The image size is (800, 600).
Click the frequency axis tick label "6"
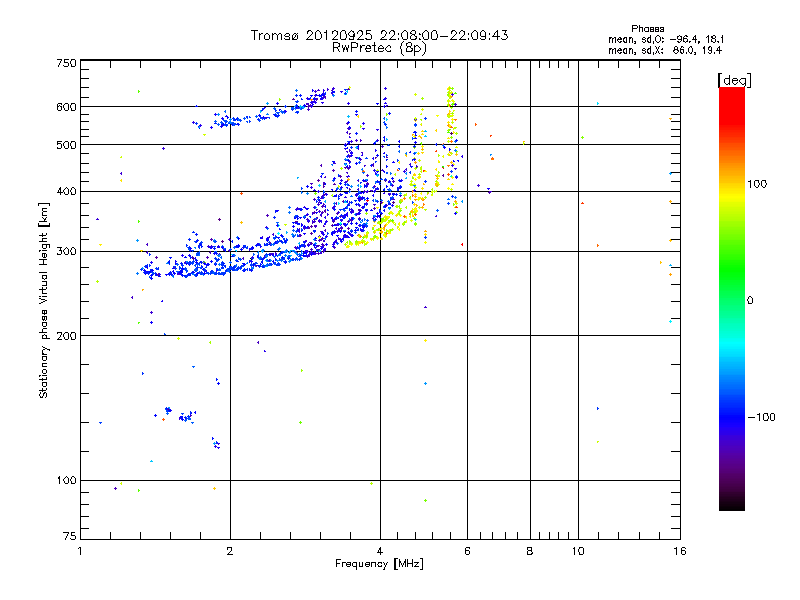coord(467,551)
